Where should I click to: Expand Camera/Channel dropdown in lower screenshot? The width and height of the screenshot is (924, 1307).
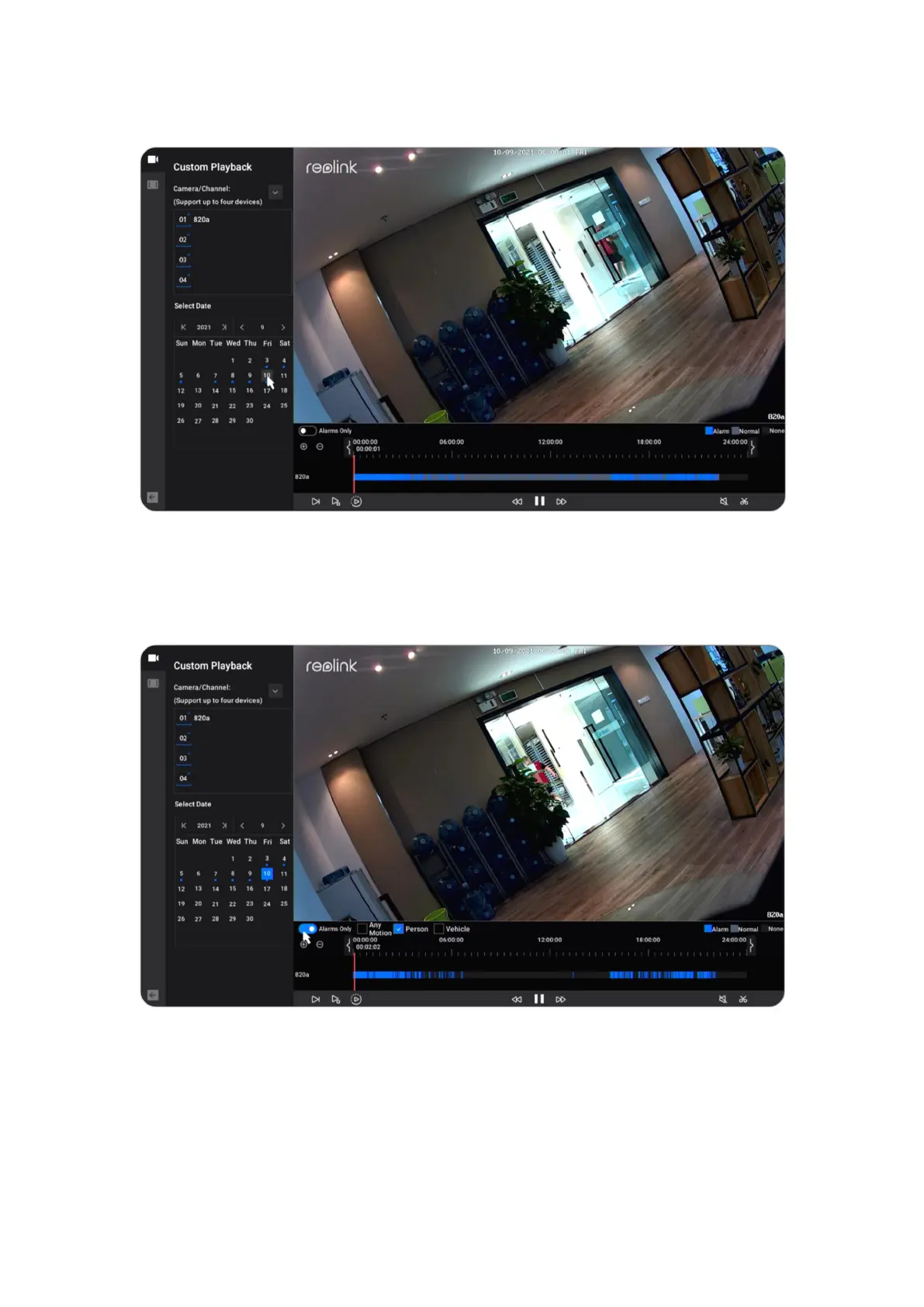click(x=275, y=691)
